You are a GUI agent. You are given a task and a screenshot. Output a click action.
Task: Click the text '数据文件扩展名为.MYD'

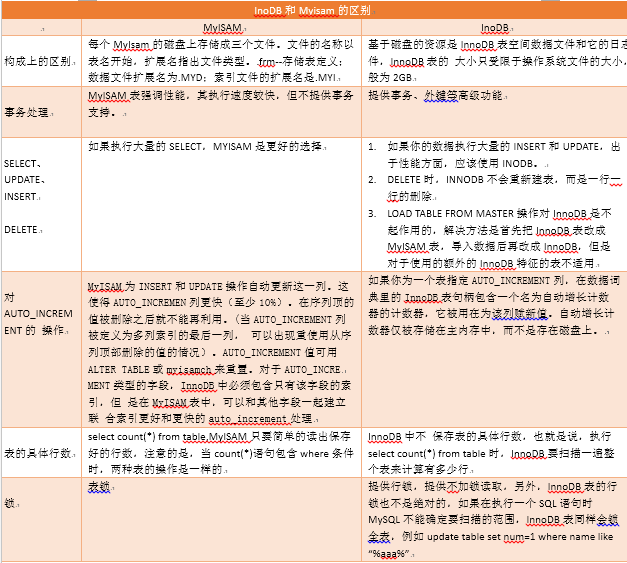(x=145, y=77)
